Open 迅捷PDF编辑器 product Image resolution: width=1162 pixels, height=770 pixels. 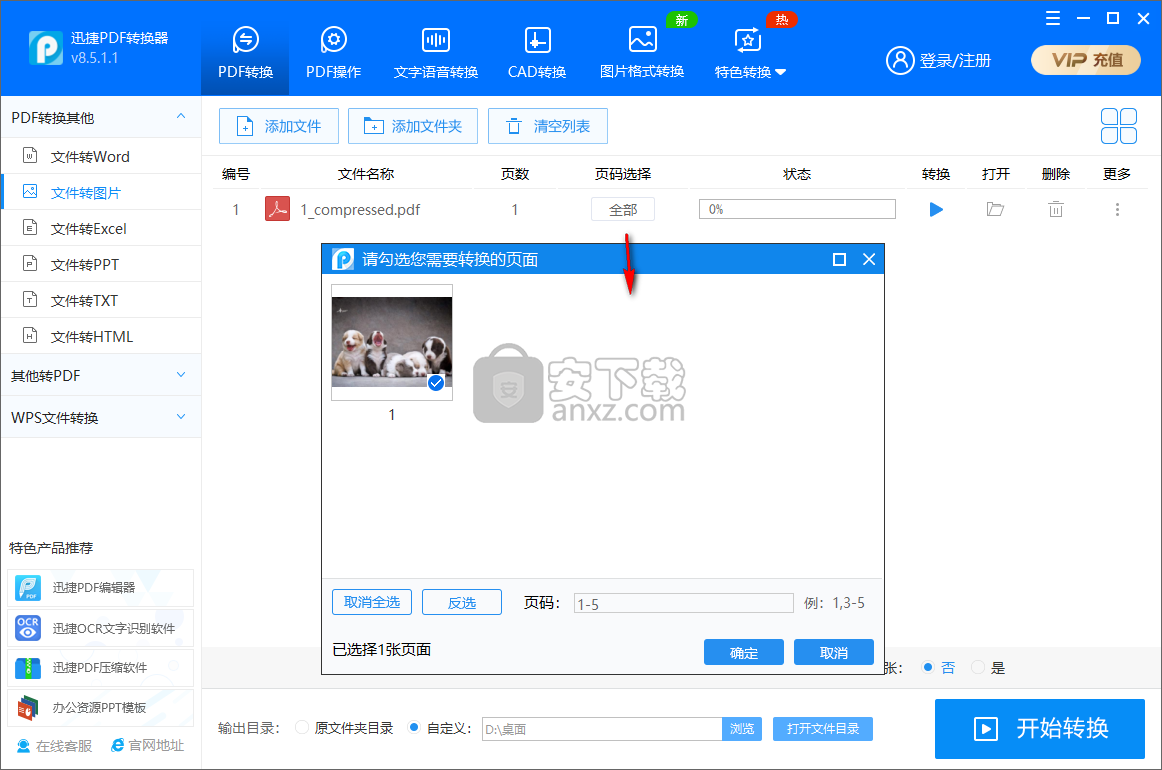point(101,588)
